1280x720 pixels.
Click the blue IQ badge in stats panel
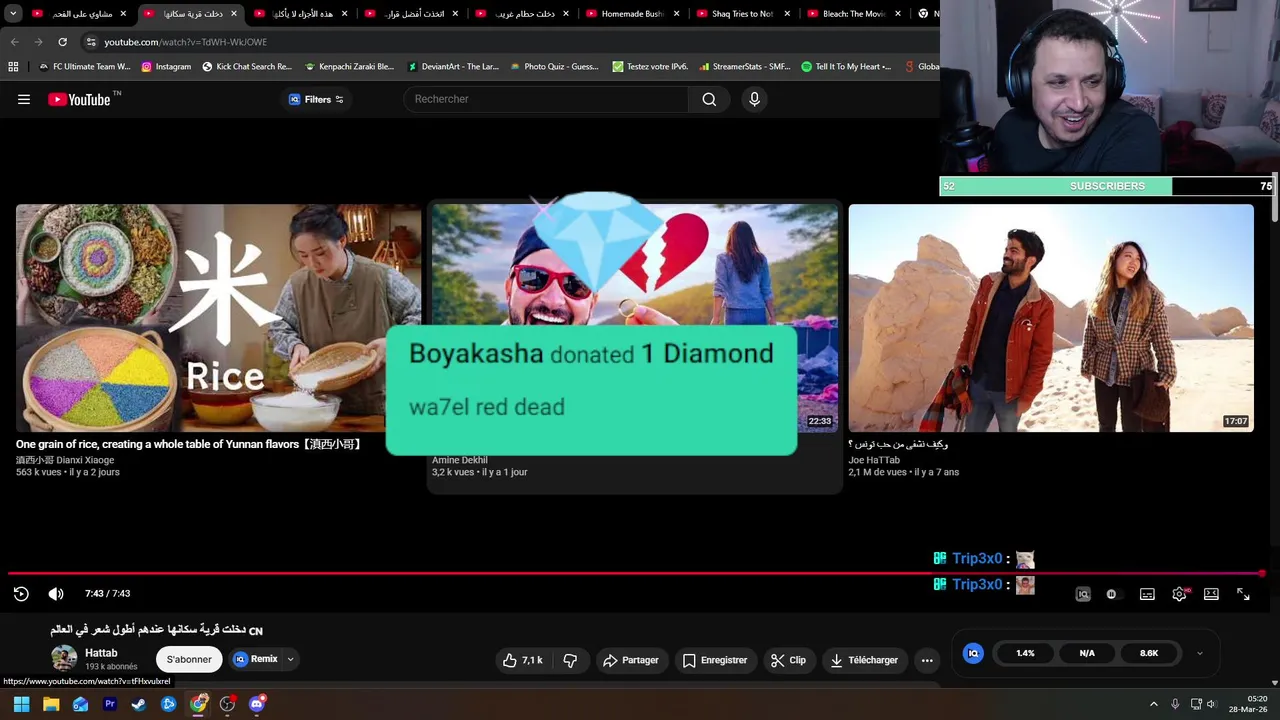(x=973, y=653)
